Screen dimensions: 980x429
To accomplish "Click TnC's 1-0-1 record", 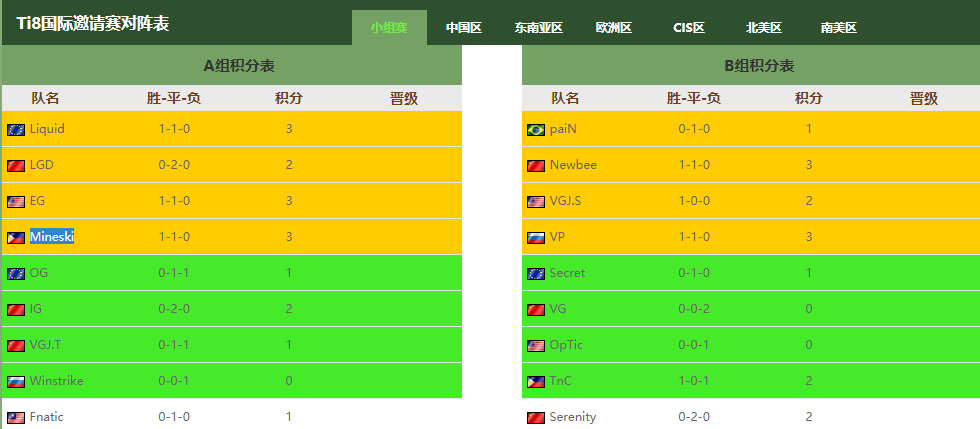I will 694,381.
